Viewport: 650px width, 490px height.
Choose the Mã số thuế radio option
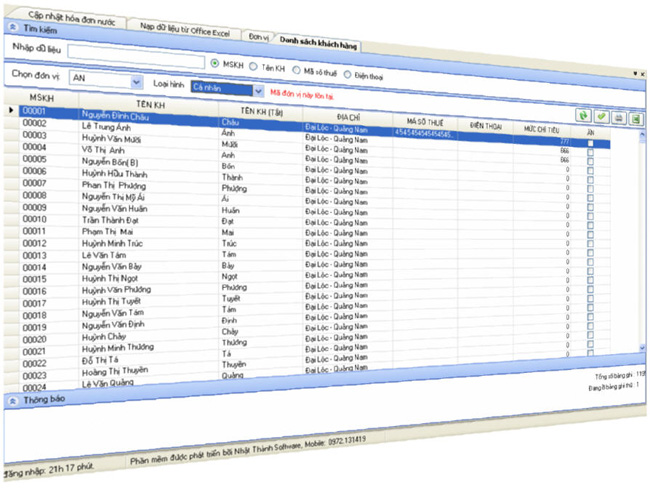(x=297, y=69)
